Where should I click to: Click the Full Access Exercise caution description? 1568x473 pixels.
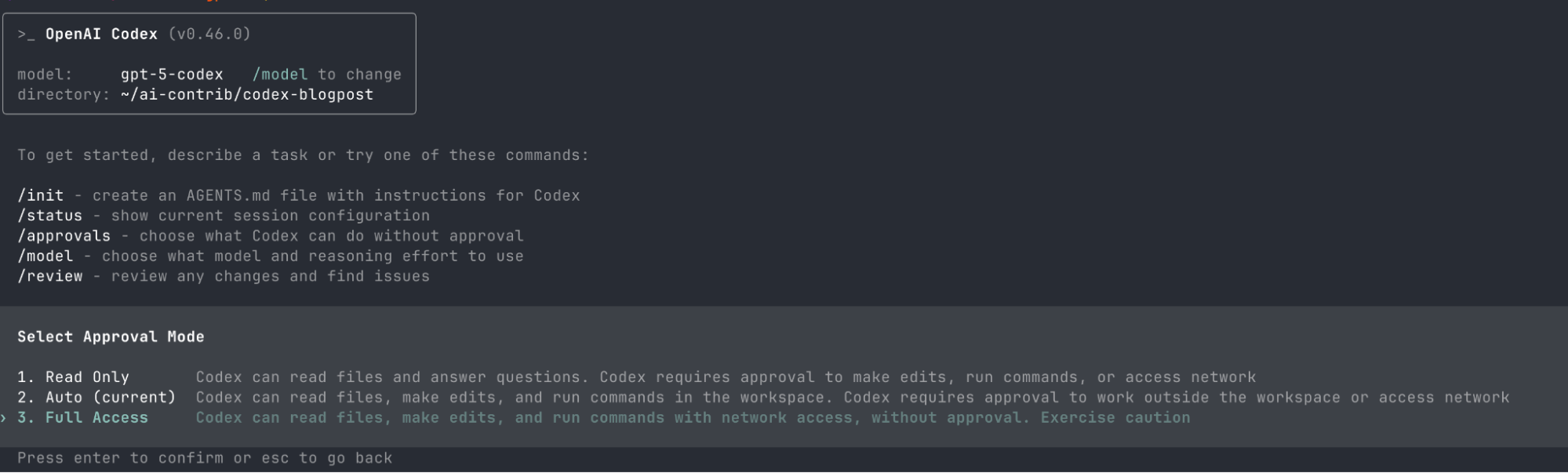(x=693, y=418)
